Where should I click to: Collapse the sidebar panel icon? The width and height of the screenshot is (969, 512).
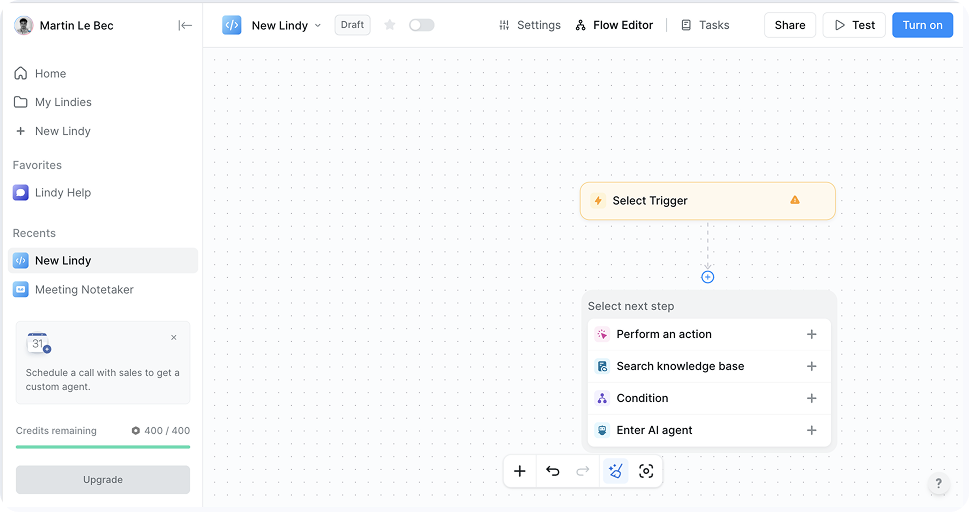point(185,25)
